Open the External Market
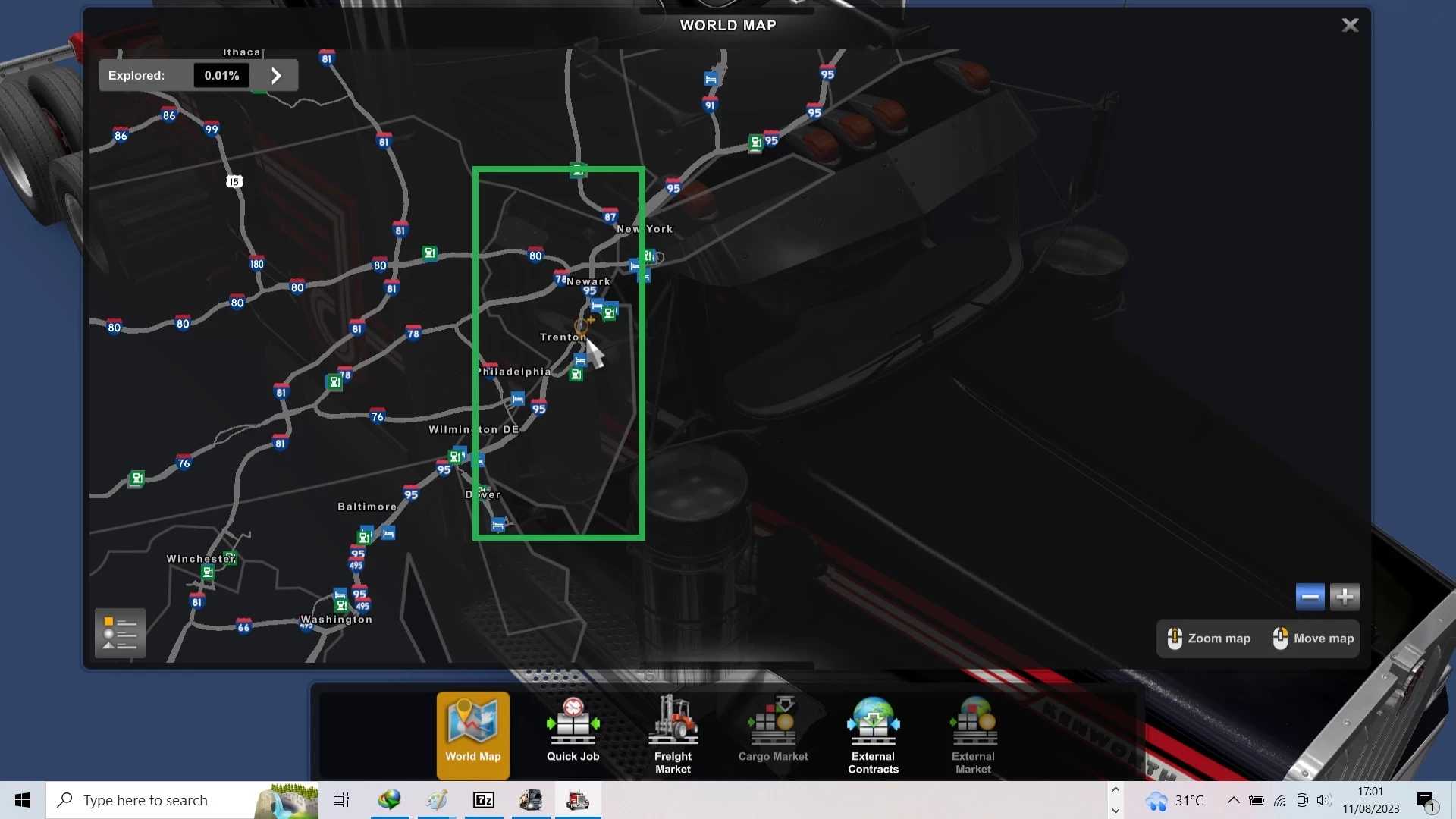 pos(973,734)
